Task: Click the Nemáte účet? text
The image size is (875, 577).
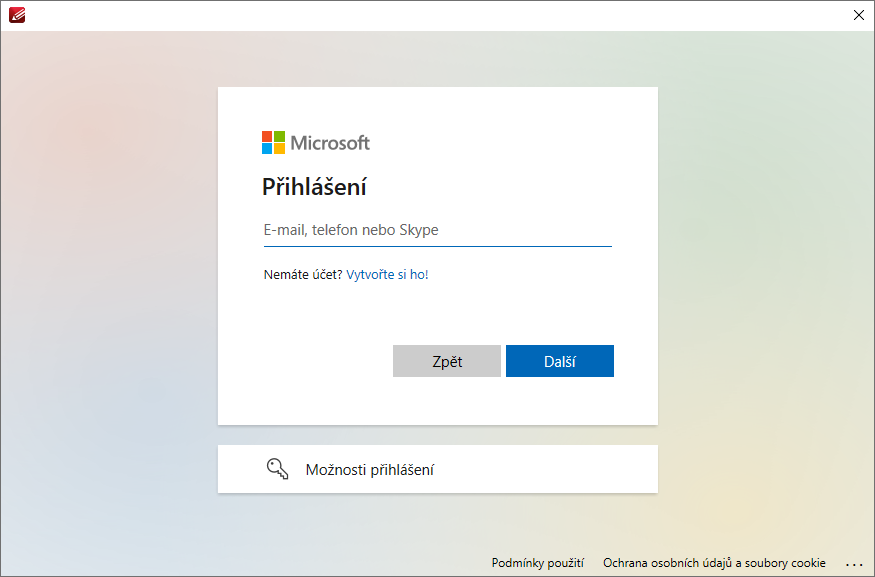Action: 303,275
